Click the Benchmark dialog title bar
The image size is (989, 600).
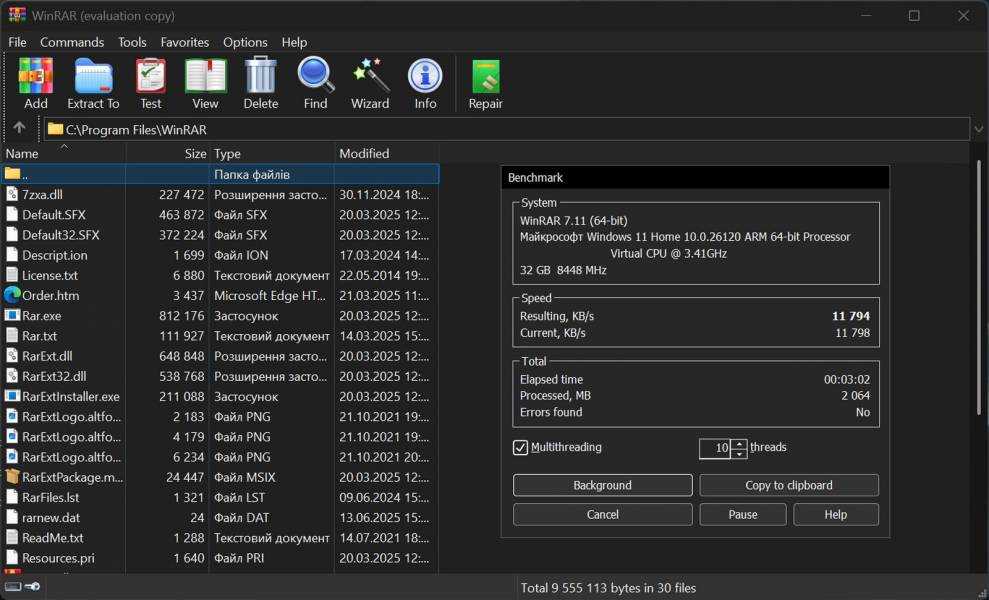(x=695, y=177)
